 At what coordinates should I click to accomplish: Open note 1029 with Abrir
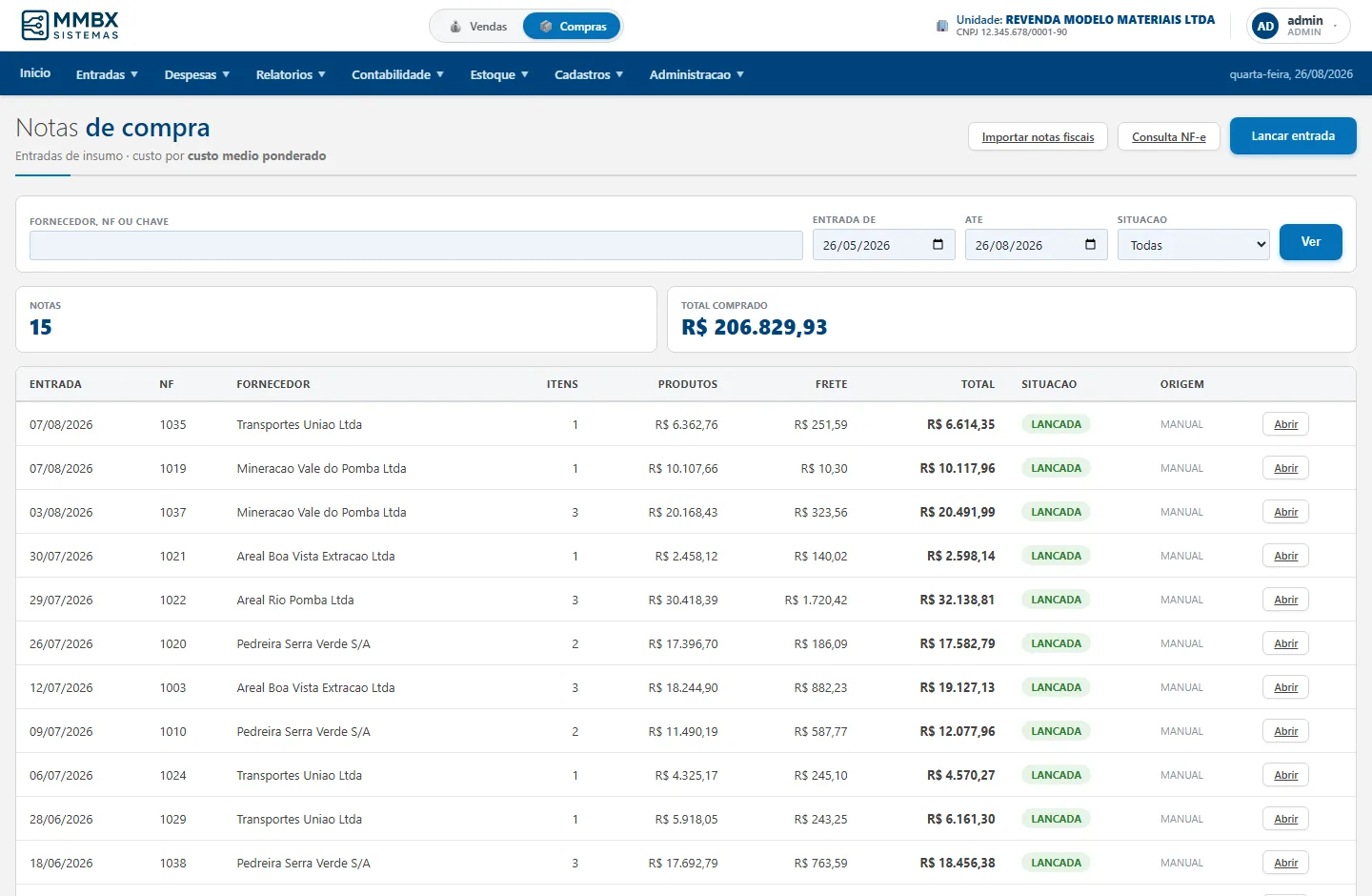click(1286, 819)
